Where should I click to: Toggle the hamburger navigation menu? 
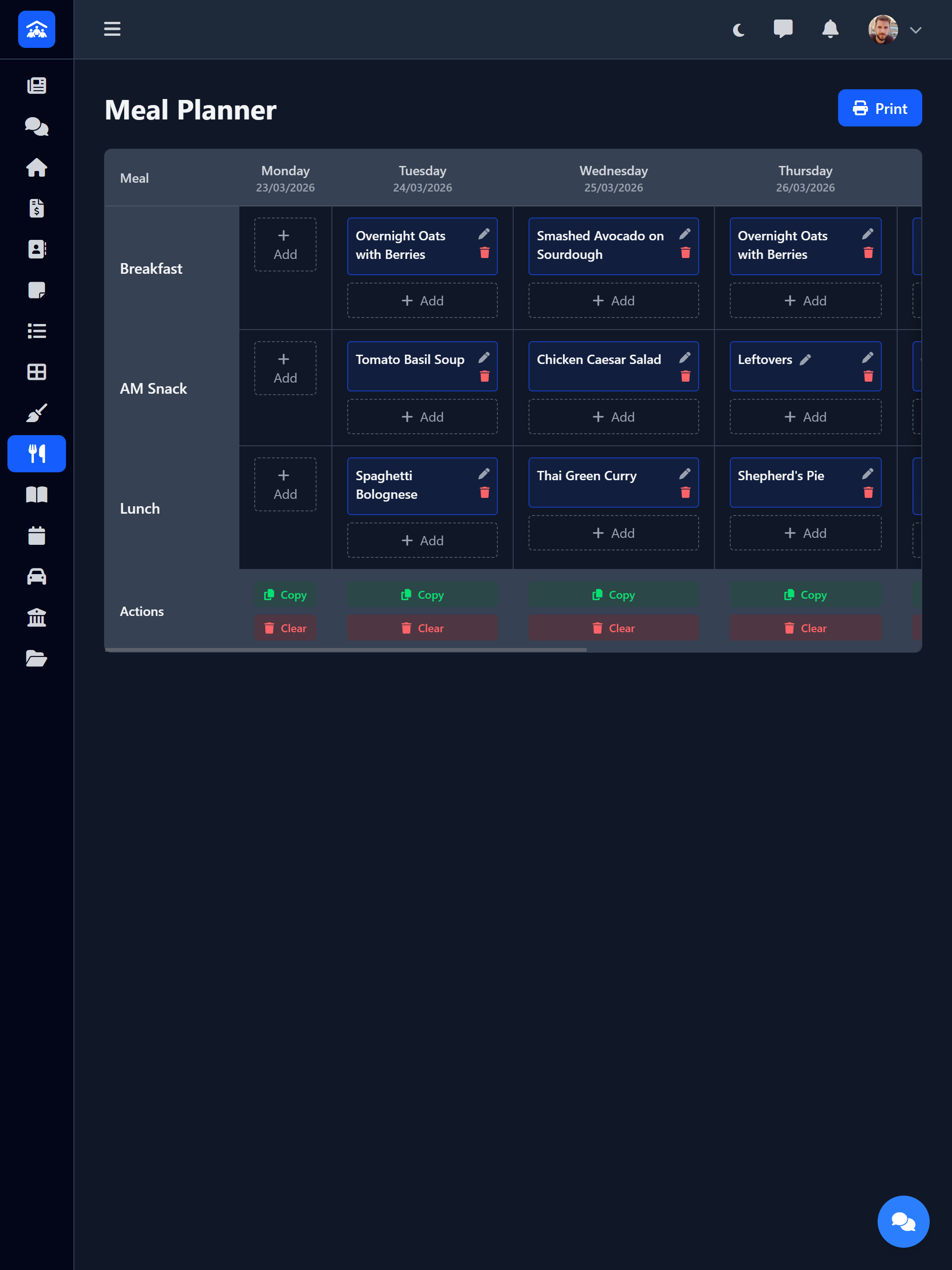click(x=112, y=29)
